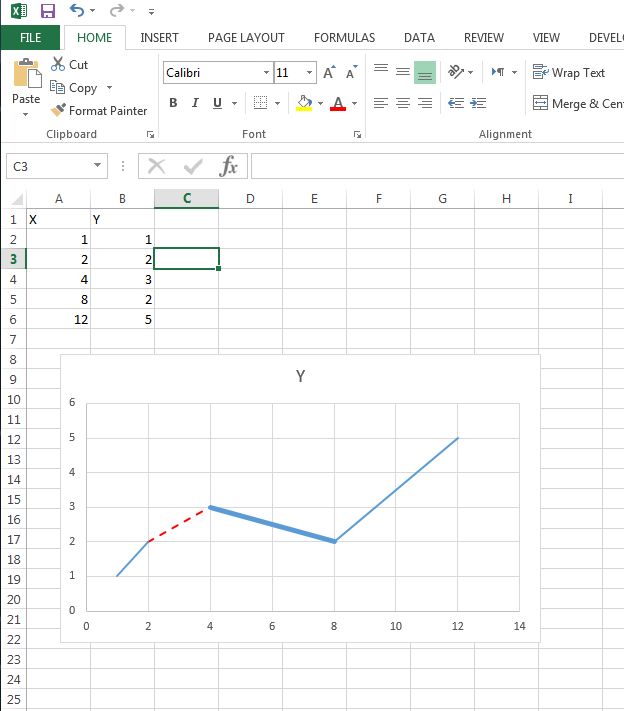Click inside the formula bar input

coord(437,166)
